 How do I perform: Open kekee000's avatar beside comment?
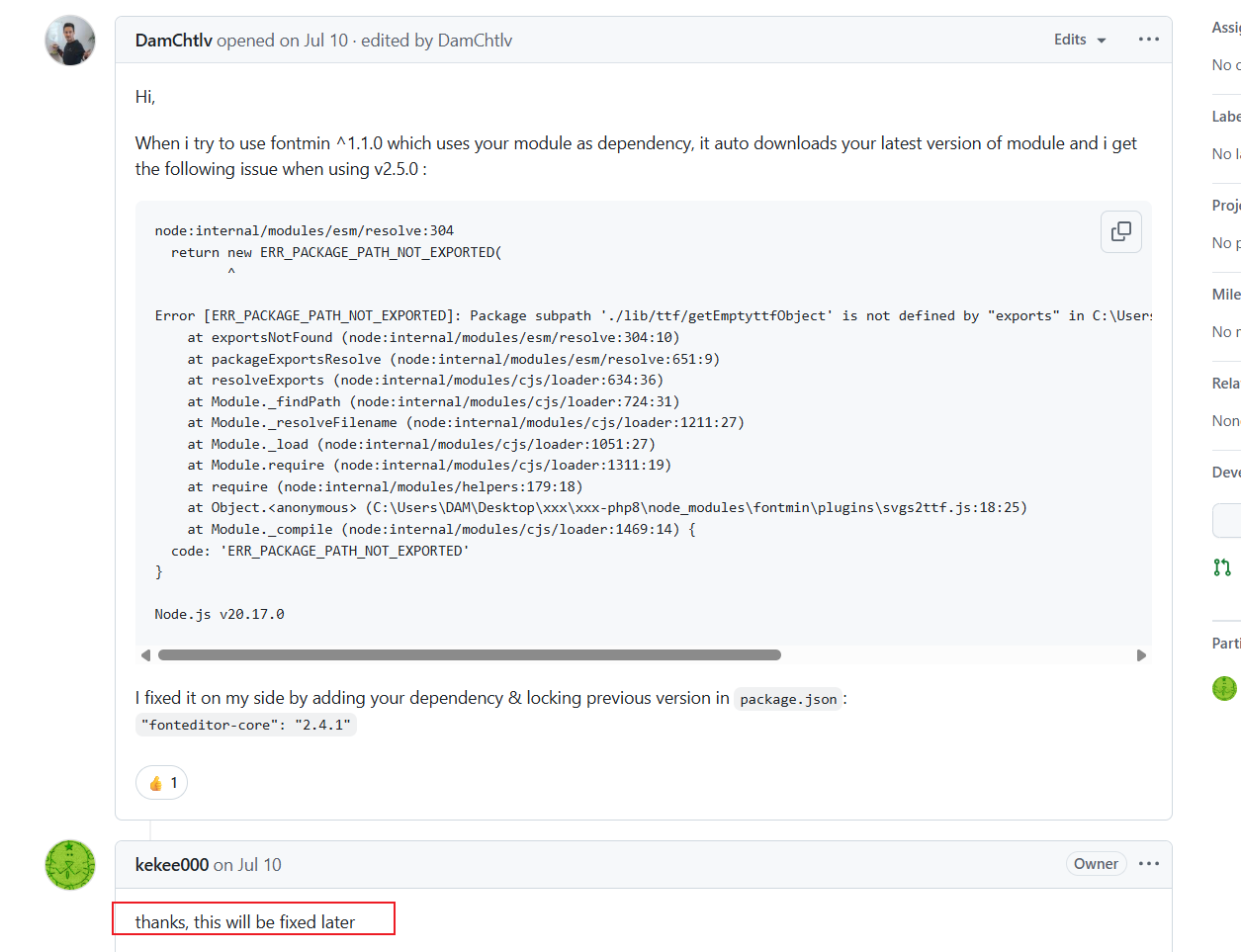70,865
